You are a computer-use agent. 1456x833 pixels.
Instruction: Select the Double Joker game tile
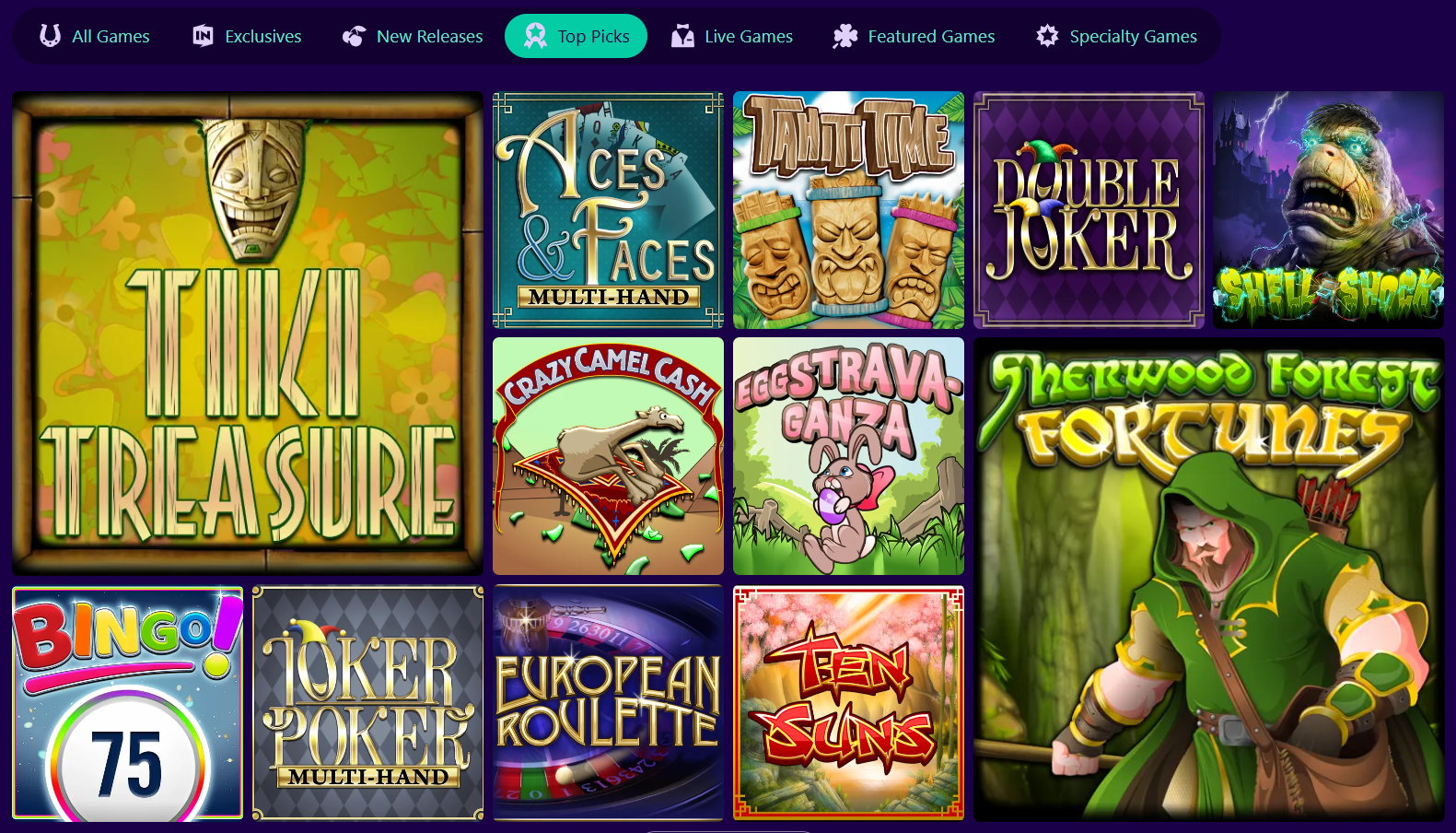(1089, 210)
